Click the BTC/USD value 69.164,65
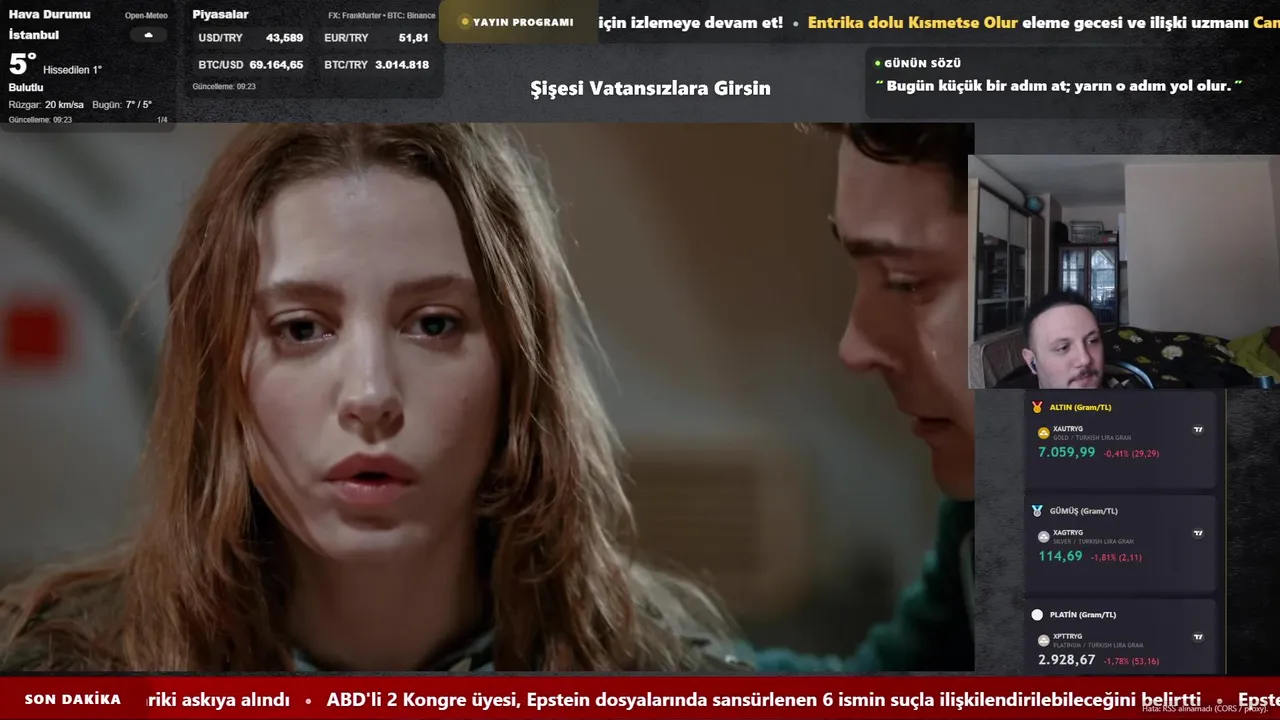Screen dimensions: 1280x720 coord(276,64)
